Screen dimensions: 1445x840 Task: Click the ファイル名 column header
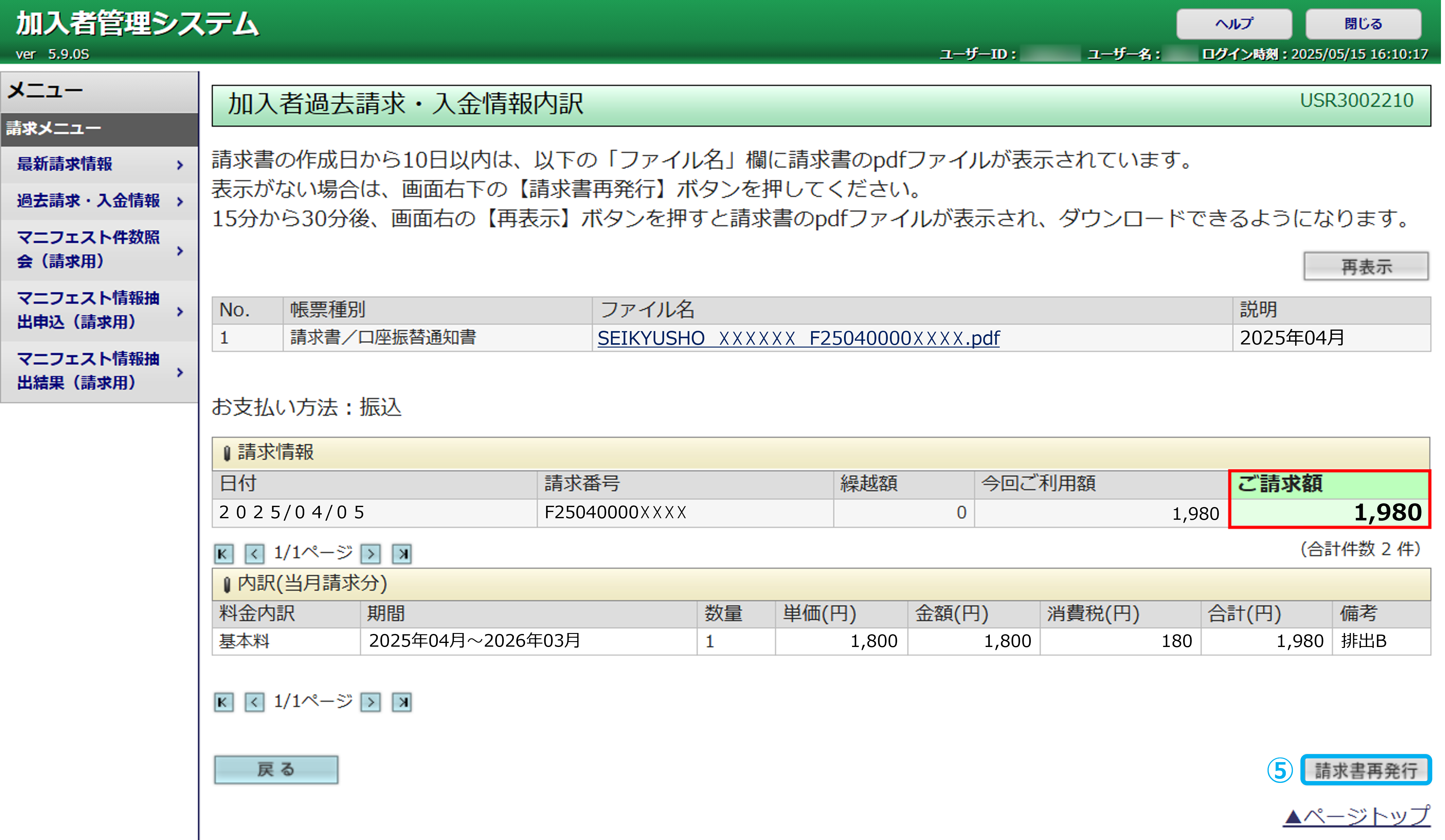pos(912,310)
